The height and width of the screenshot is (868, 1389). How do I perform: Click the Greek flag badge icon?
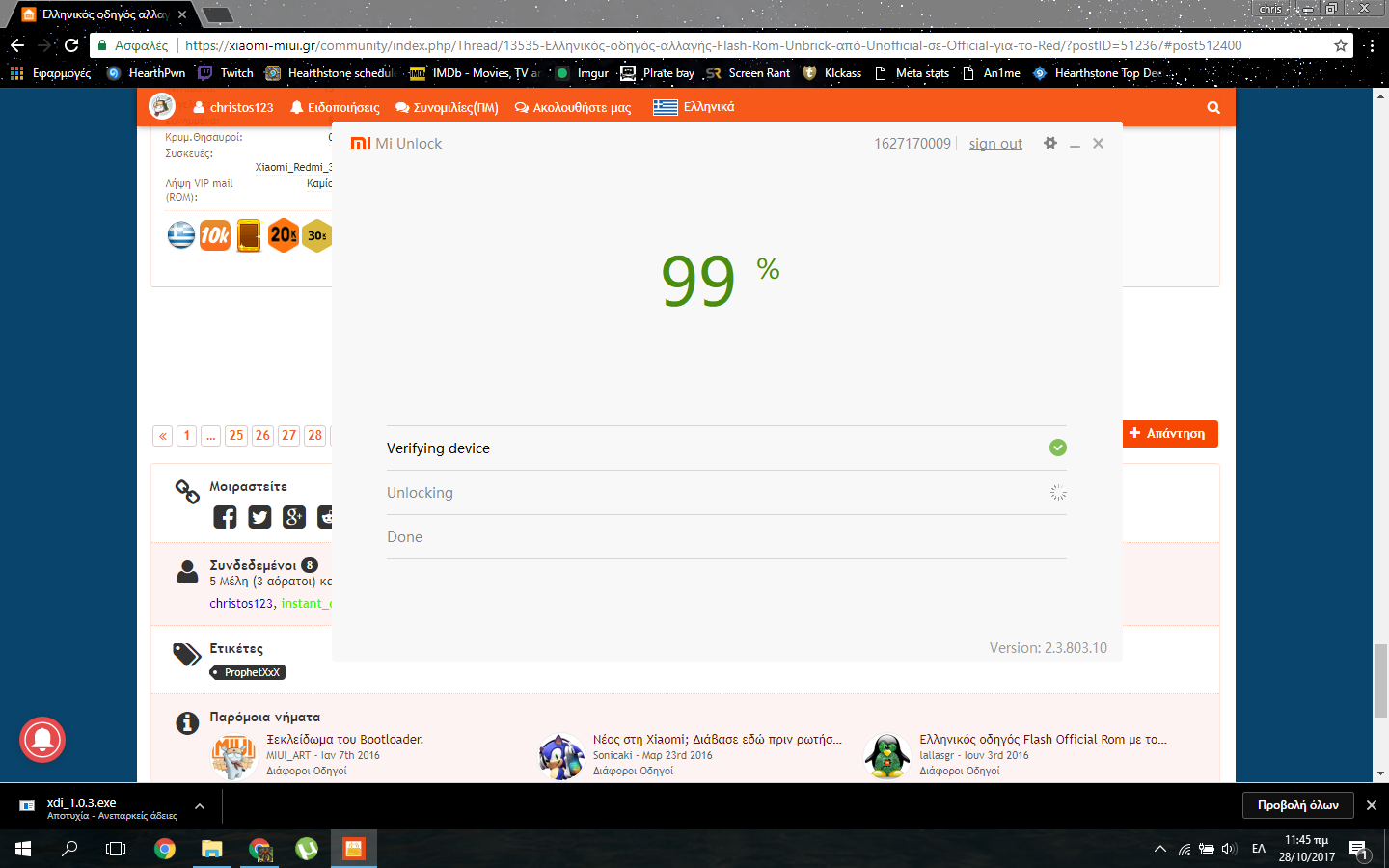[181, 234]
